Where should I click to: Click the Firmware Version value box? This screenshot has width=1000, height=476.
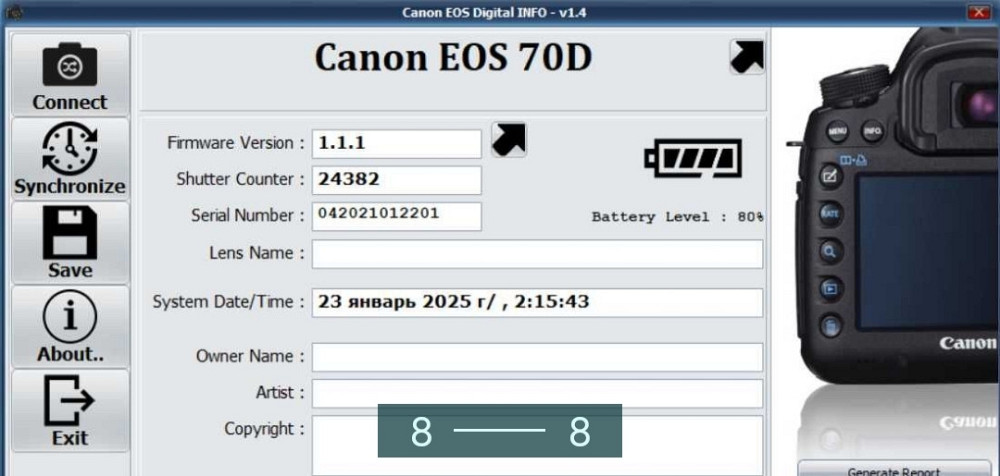tap(396, 144)
